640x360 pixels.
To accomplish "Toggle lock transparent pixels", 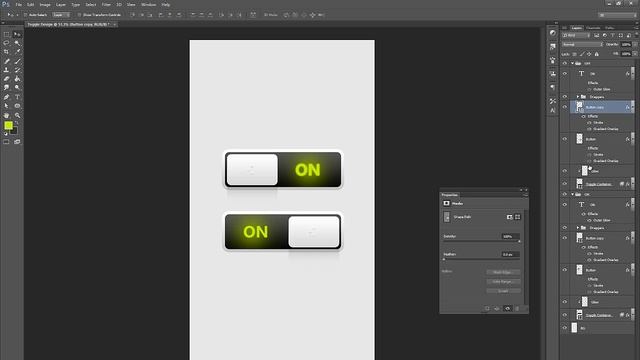I will coord(575,54).
